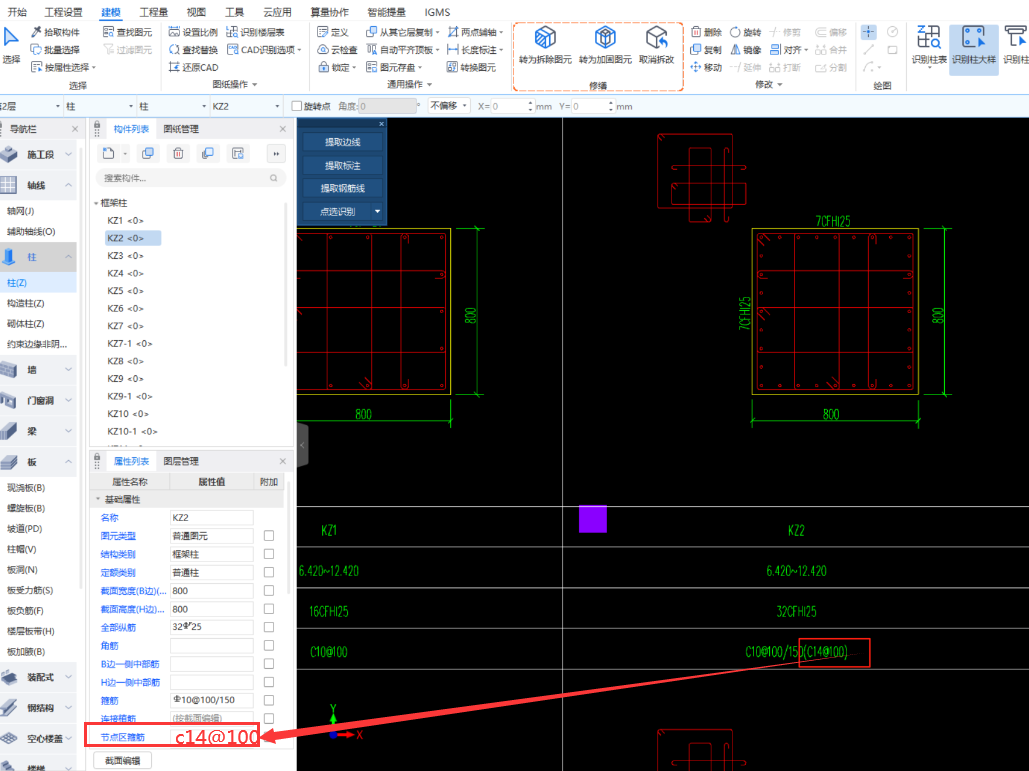Viewport: 1029px width, 771px height.
Task: Collapse the 框架柱 tree node
Action: (96, 203)
